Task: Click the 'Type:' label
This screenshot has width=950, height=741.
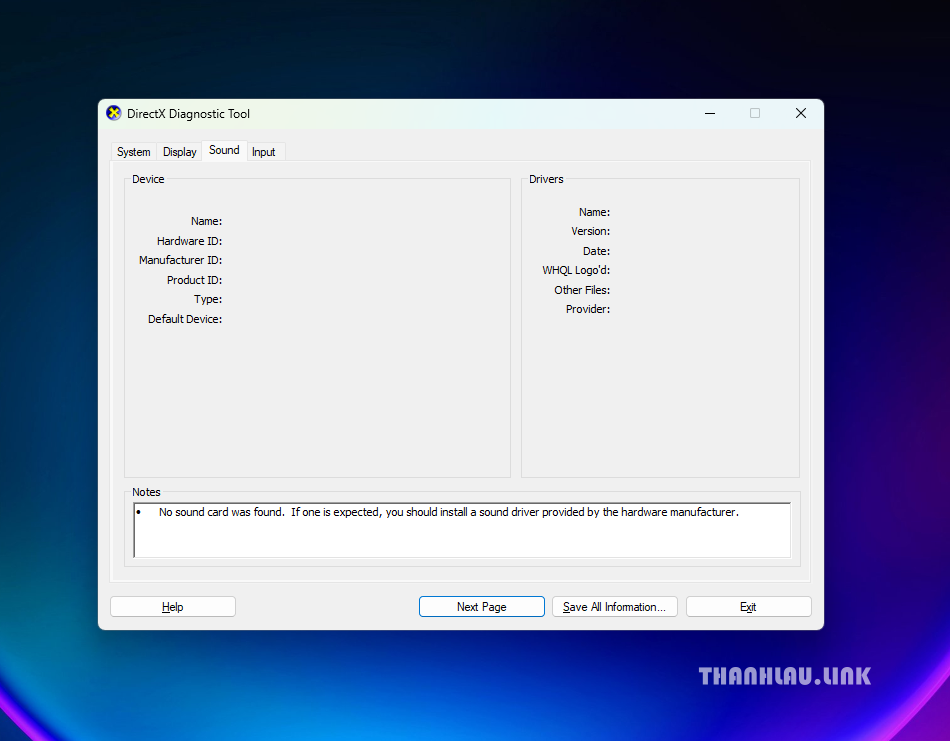Action: 208,299
